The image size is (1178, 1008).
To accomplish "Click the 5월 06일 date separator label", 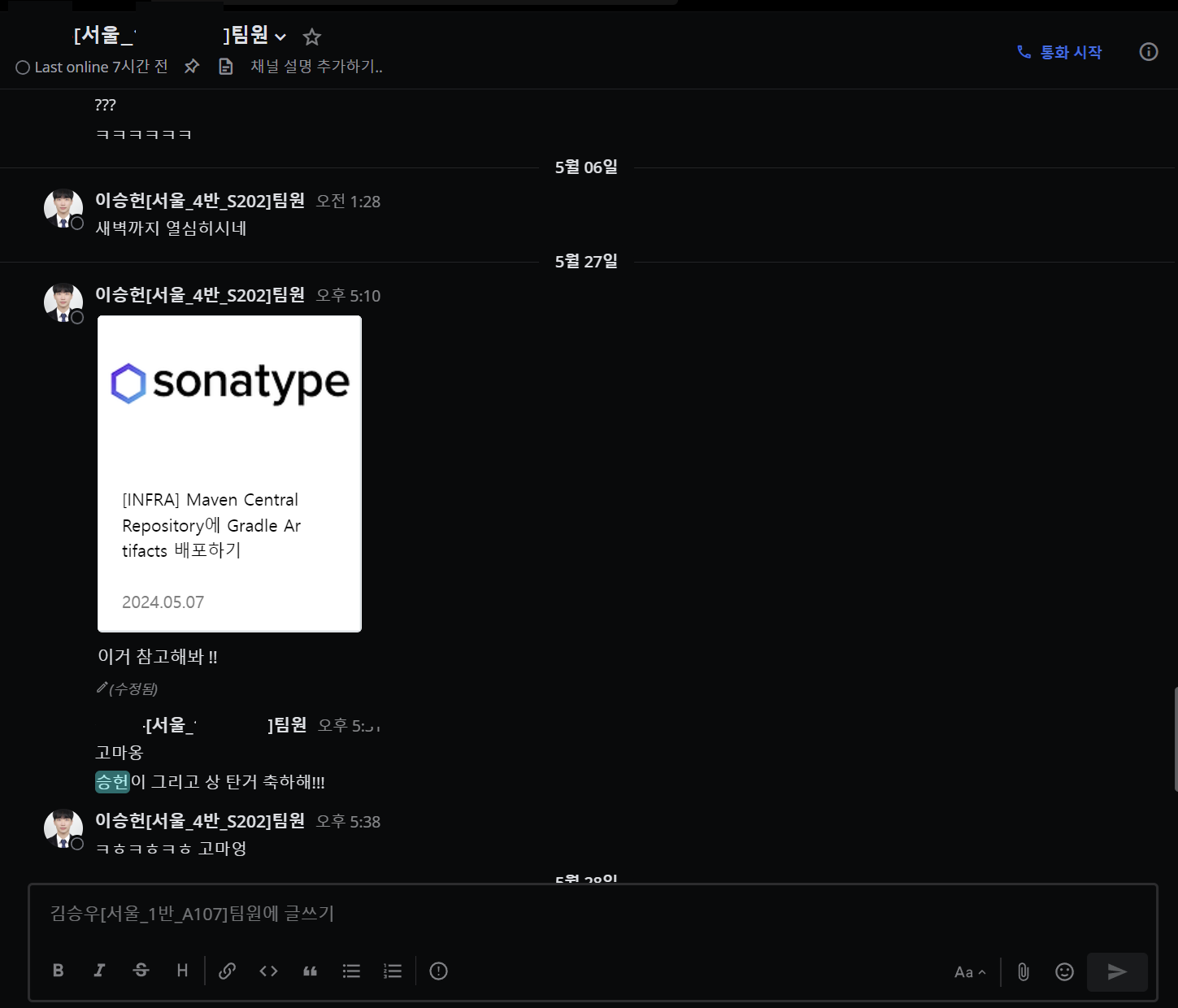I will click(586, 167).
